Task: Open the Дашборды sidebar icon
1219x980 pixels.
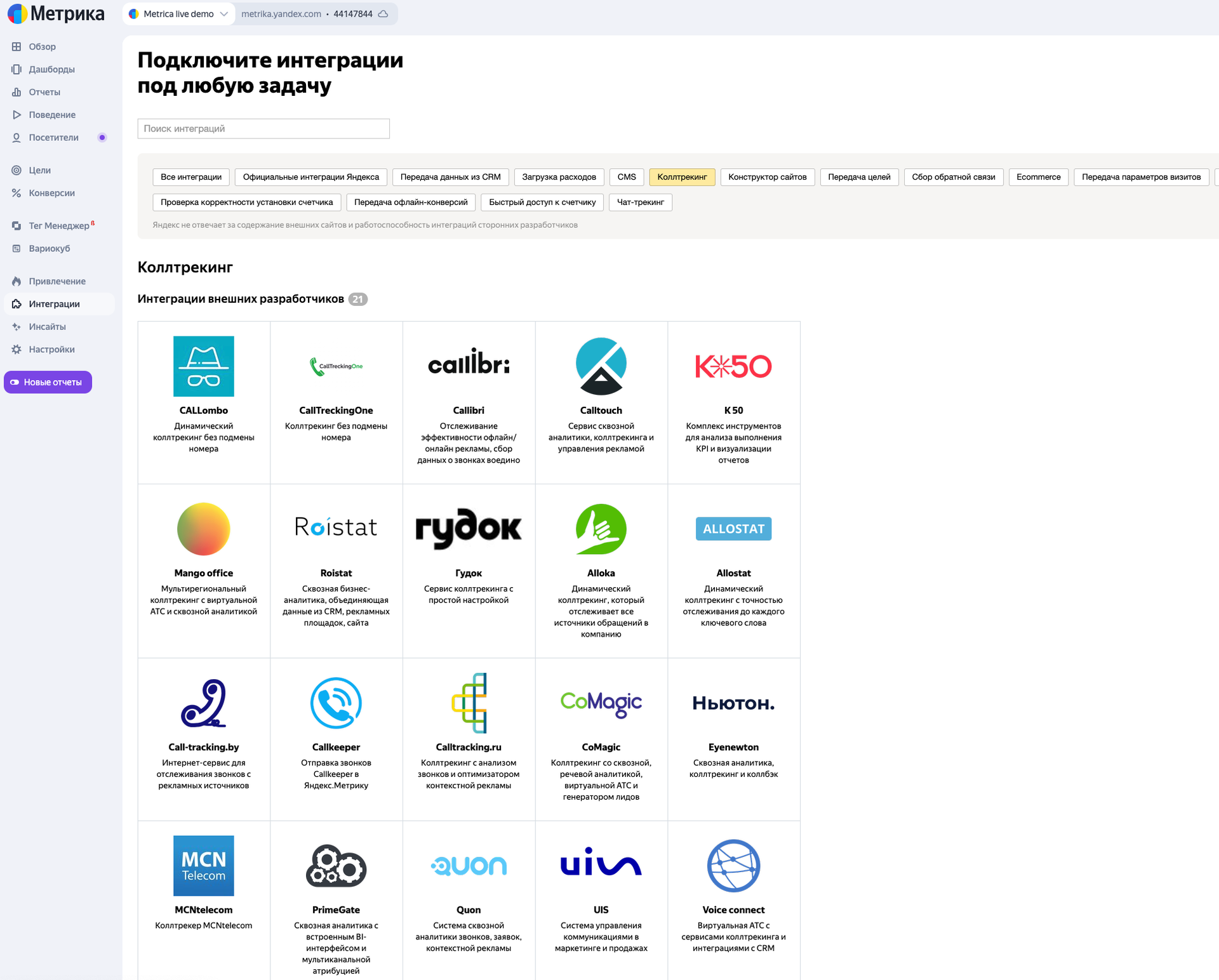Action: click(17, 69)
